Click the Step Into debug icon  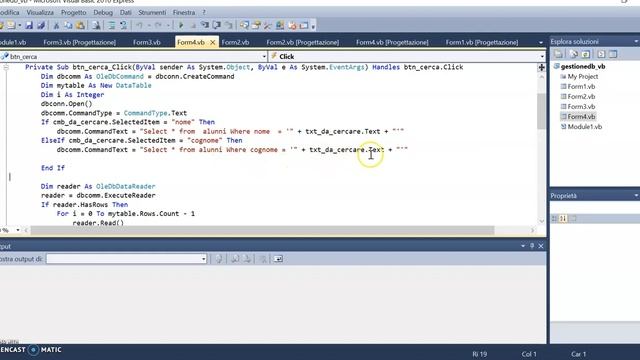pyautogui.click(x=204, y=25)
